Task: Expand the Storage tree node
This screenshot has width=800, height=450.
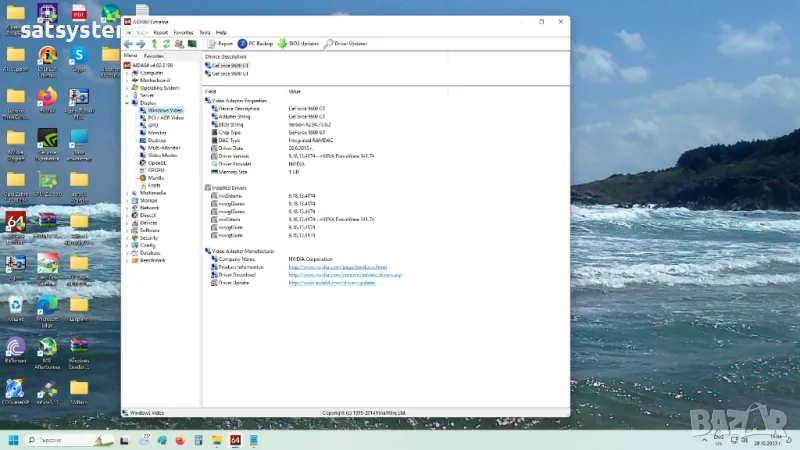Action: point(127,200)
